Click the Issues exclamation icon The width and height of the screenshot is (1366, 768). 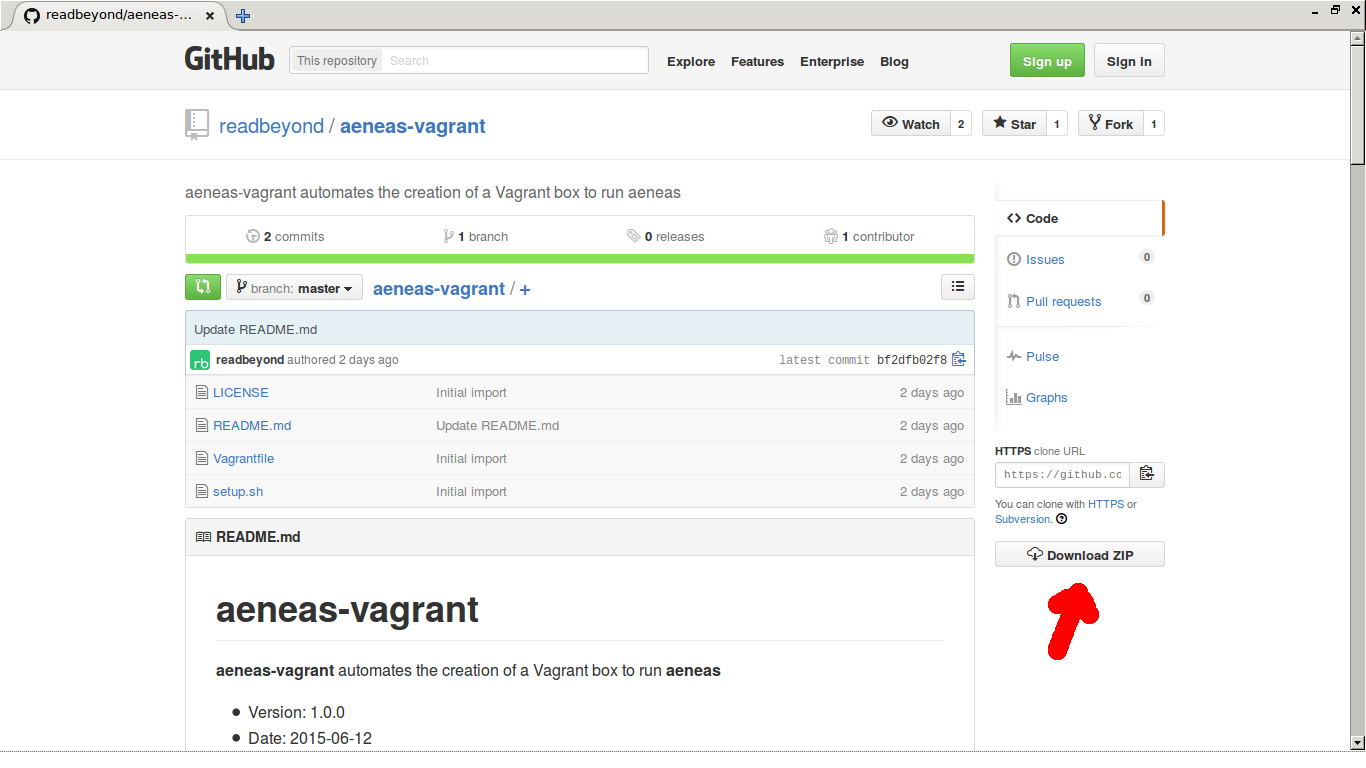(1014, 259)
